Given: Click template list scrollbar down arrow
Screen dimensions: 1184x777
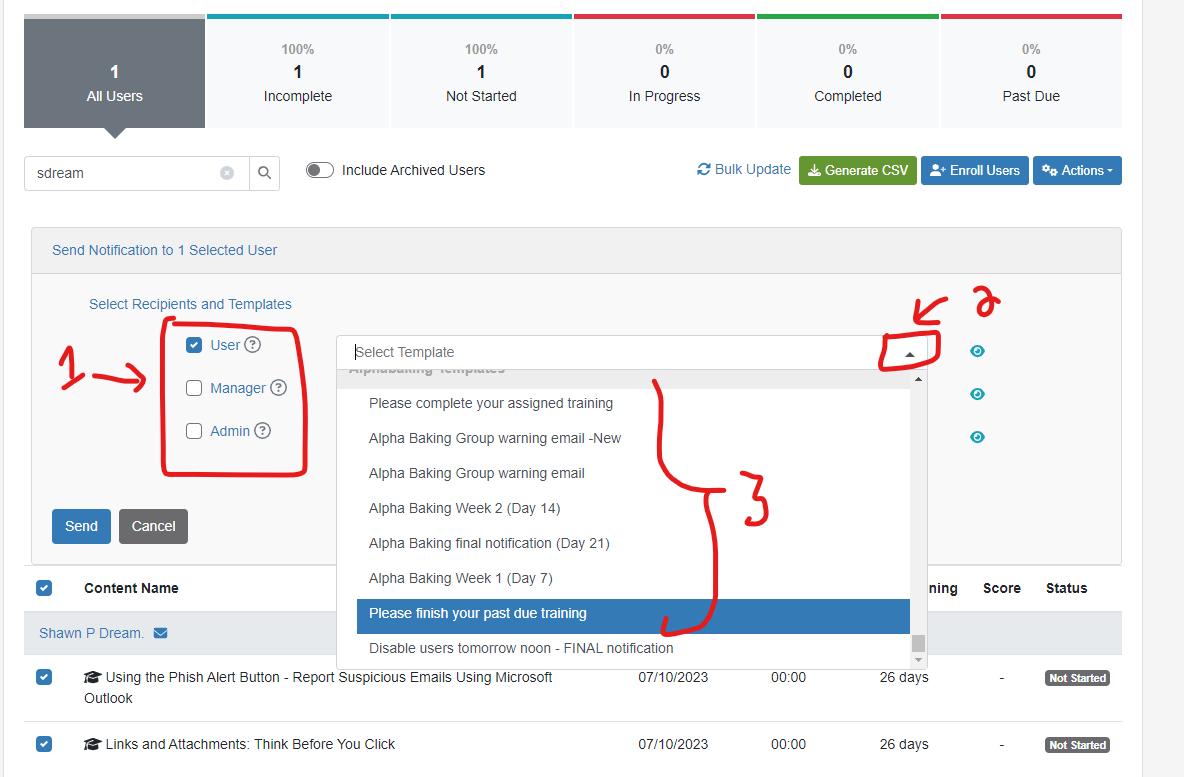Looking at the screenshot, I should coord(918,659).
